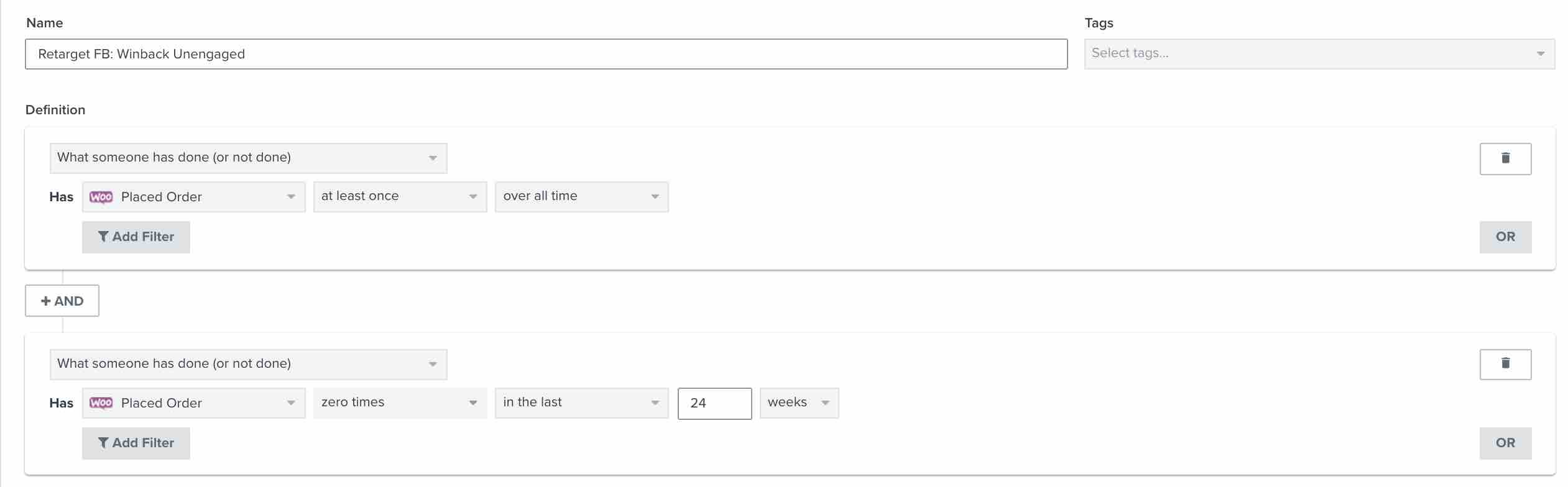Click the AND button between conditions
This screenshot has height=487, width=1568.
pyautogui.click(x=62, y=300)
